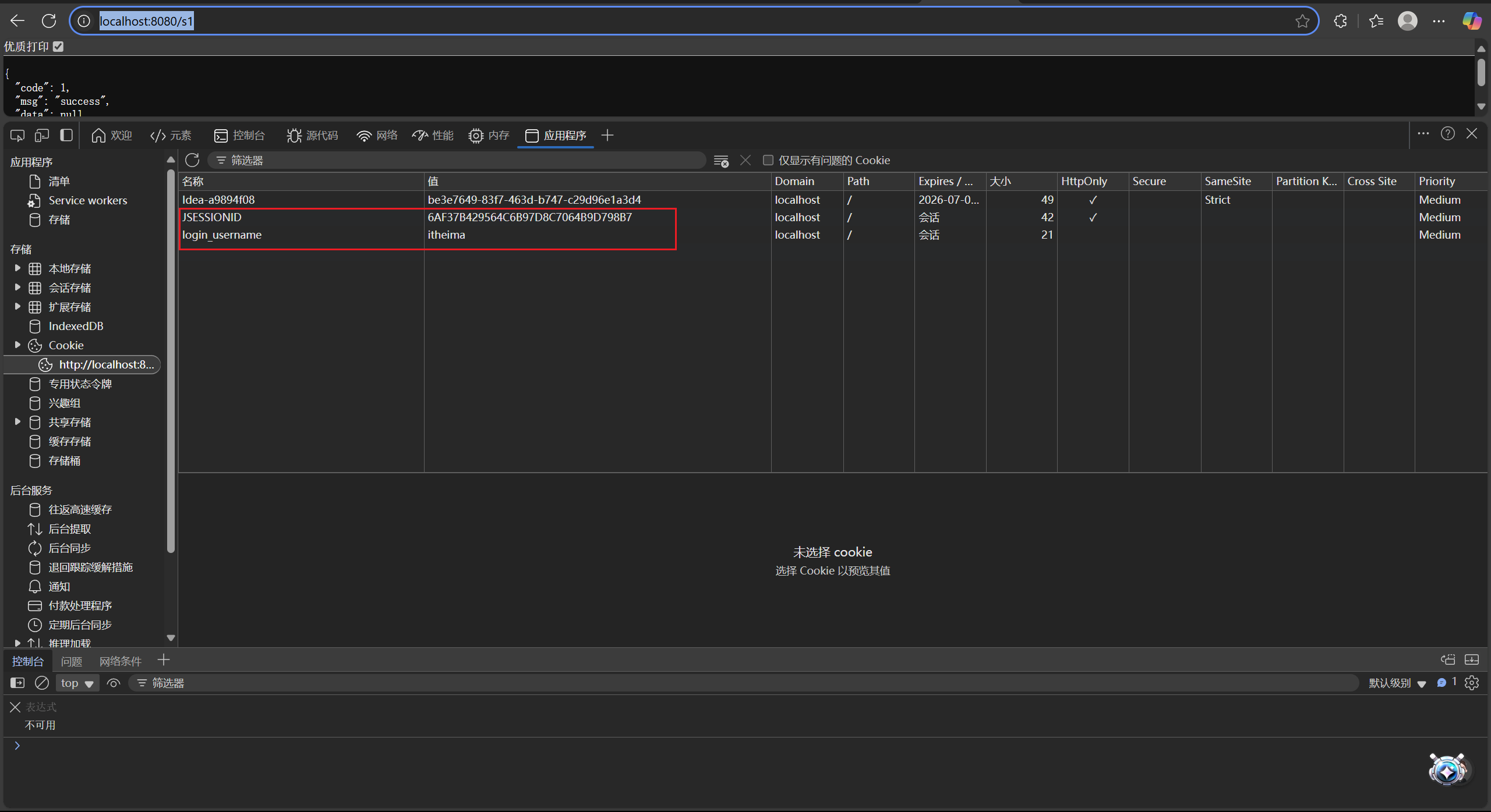Open Service workers in sidebar
Image resolution: width=1491 pixels, height=812 pixels.
point(87,200)
